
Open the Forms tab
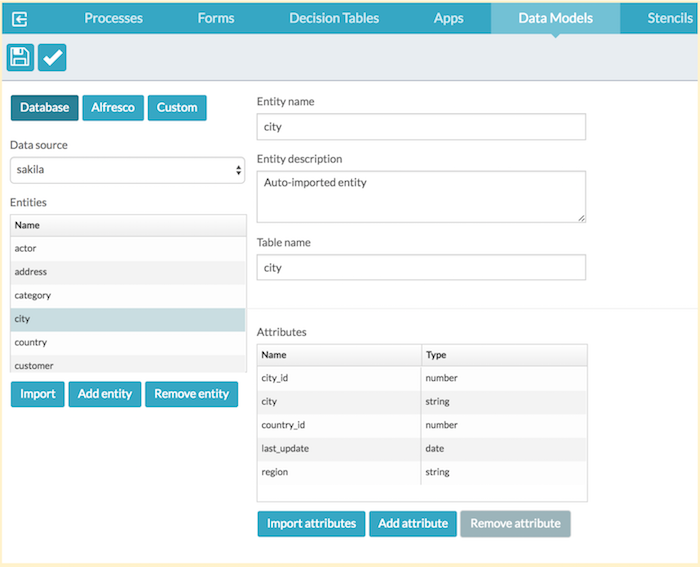[216, 18]
